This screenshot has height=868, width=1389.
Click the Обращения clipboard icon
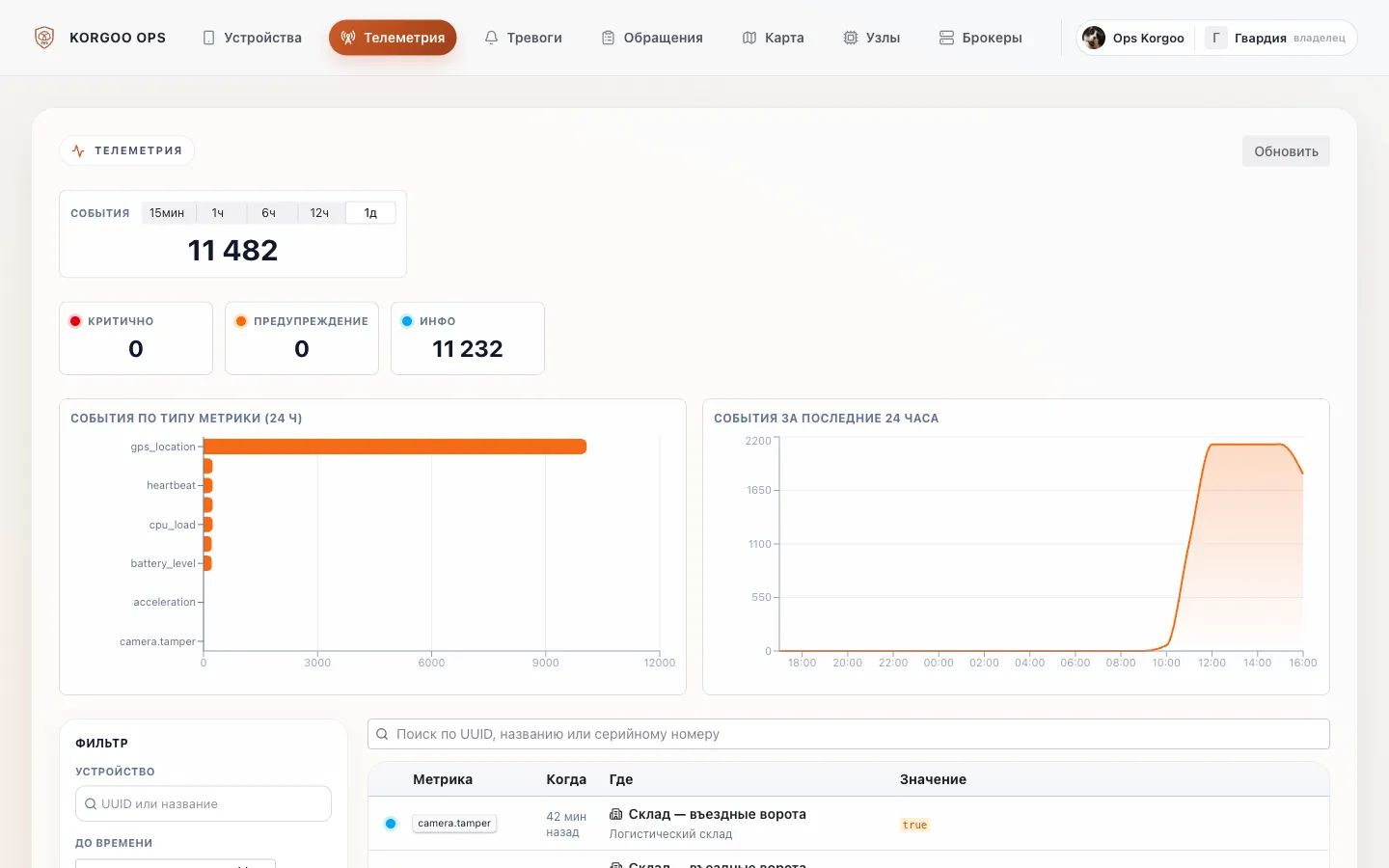(x=608, y=38)
